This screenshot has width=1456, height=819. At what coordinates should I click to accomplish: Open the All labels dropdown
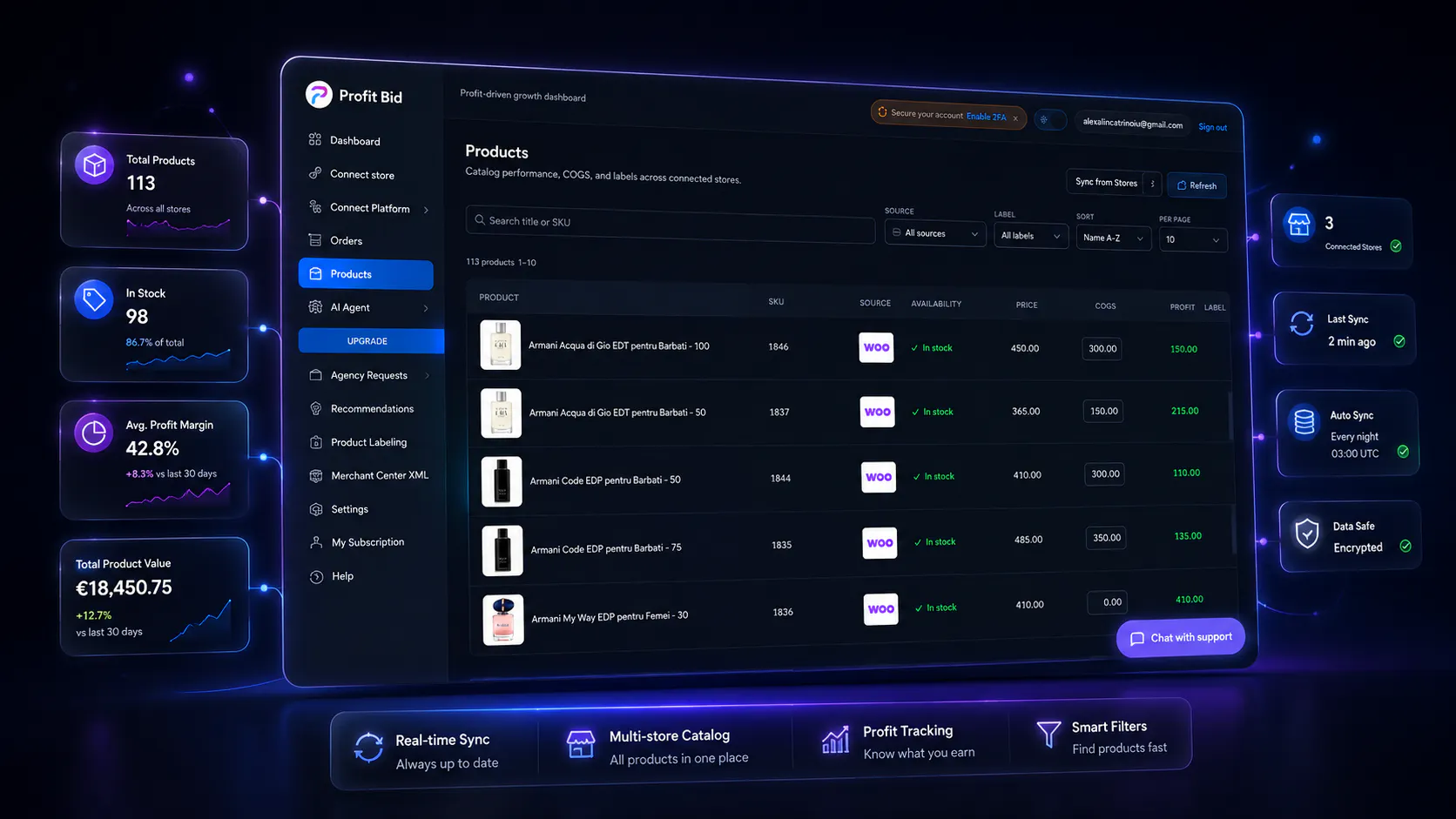1031,236
